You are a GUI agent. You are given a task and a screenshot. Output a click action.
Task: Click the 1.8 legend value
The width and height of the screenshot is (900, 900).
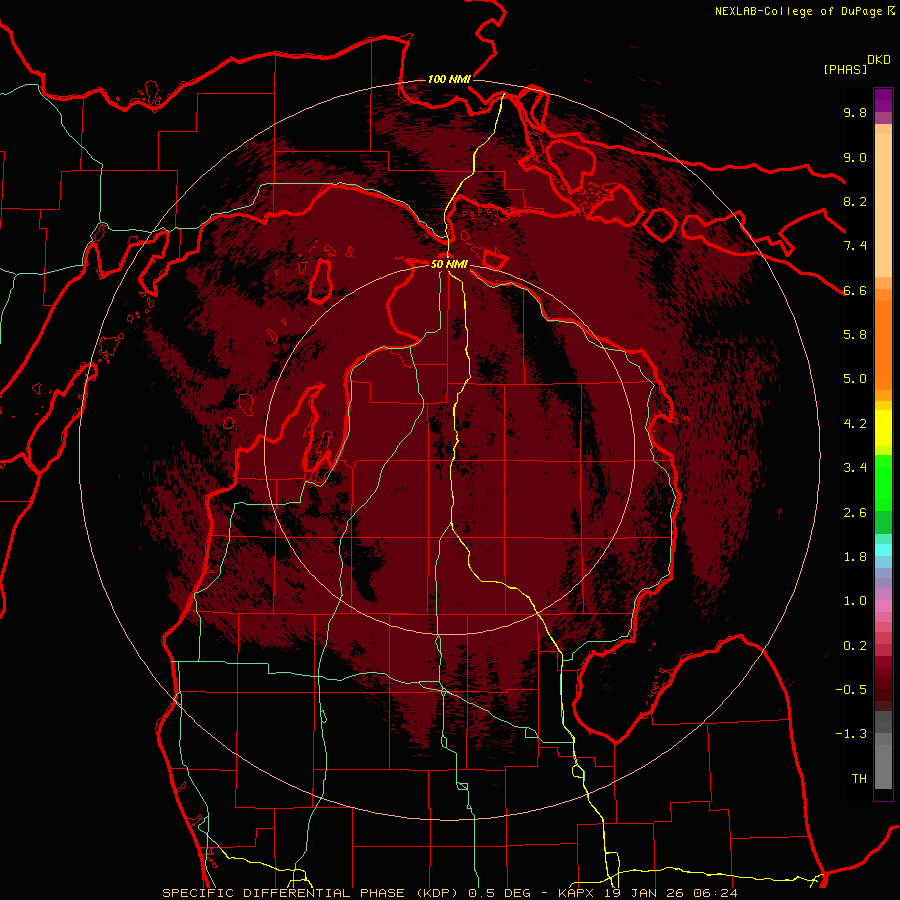tap(855, 557)
